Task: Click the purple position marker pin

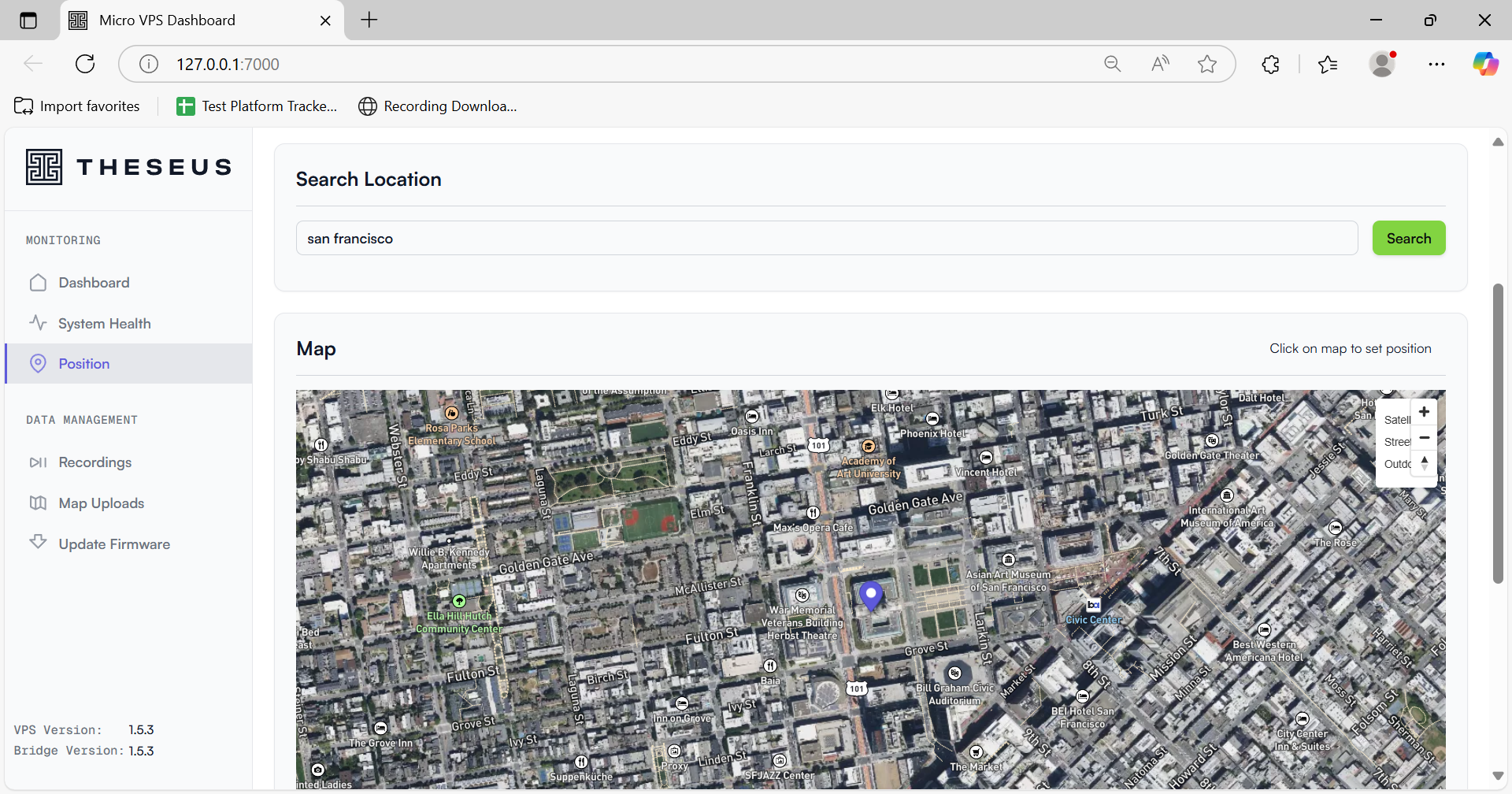Action: click(870, 595)
